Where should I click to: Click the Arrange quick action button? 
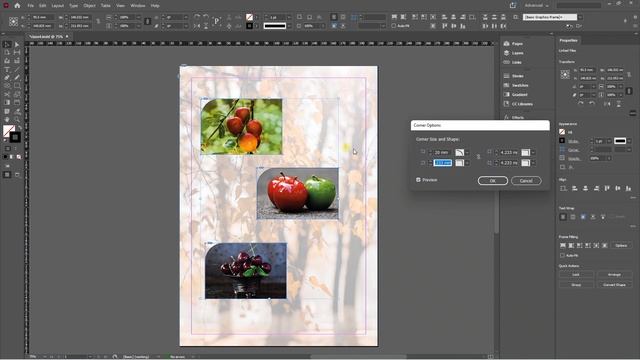(614, 275)
